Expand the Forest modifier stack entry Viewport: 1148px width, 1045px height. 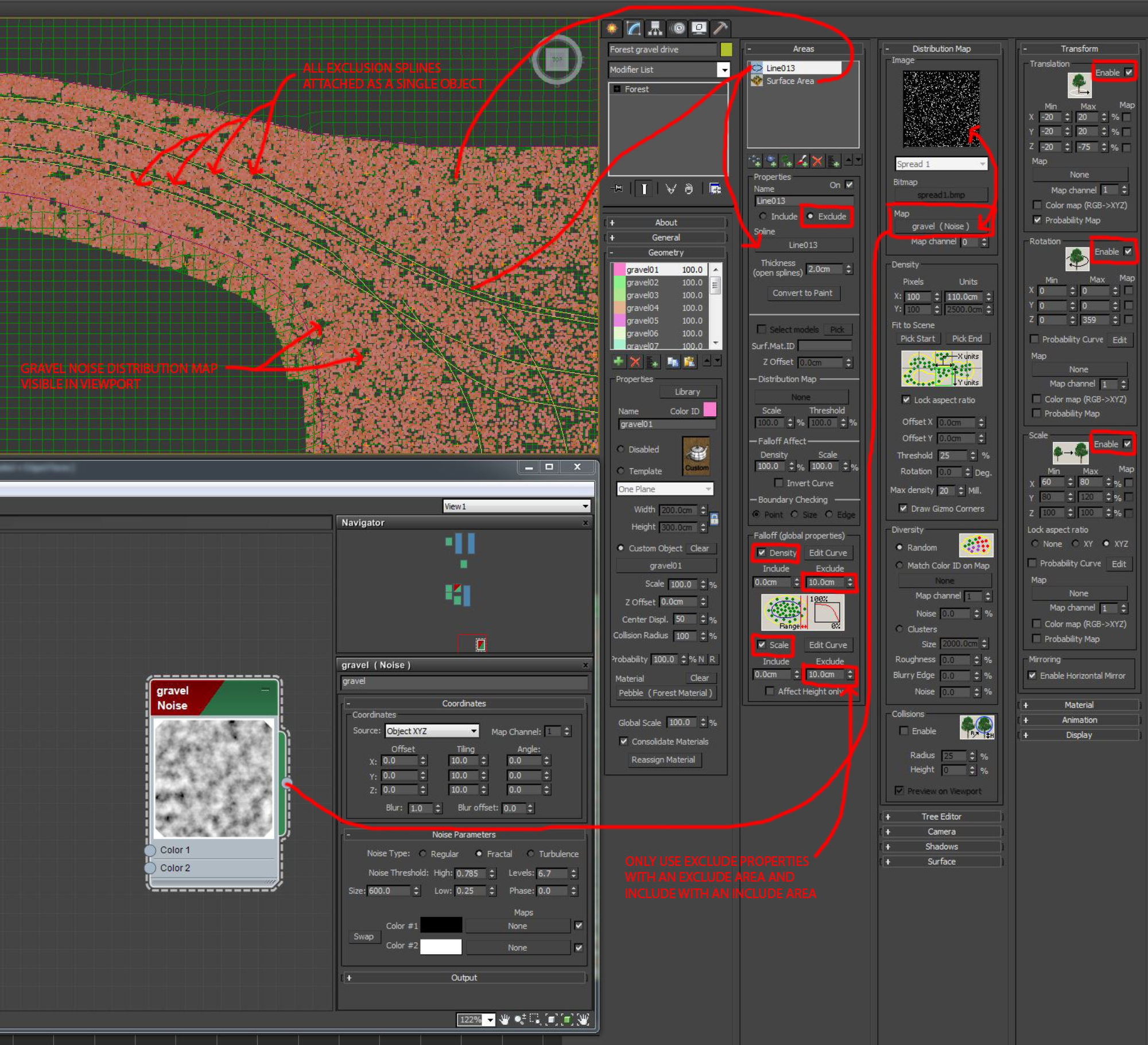point(617,89)
